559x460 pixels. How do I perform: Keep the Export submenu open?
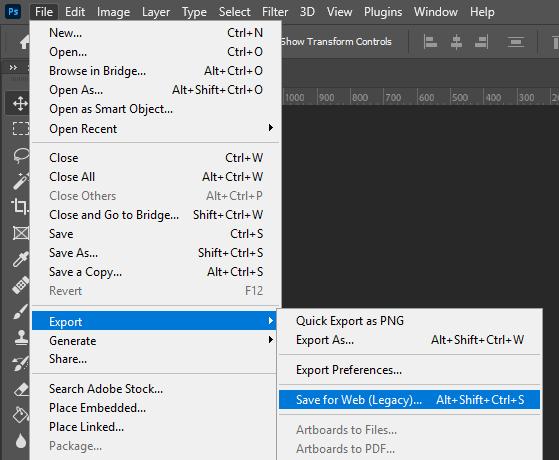click(154, 321)
